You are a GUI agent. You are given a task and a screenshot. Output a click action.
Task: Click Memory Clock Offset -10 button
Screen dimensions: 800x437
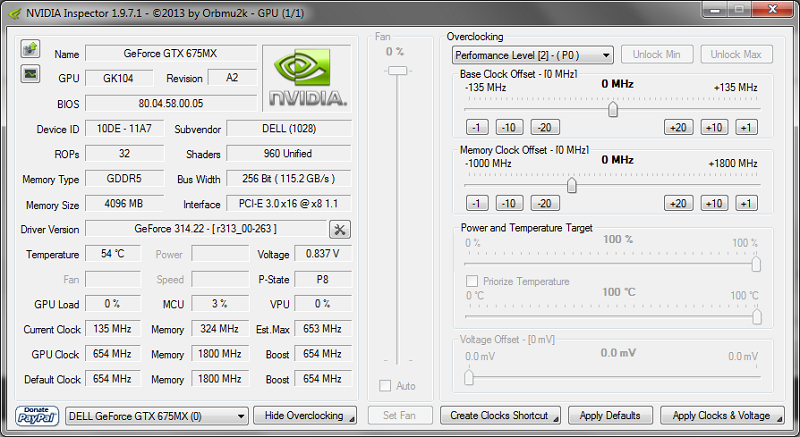(x=509, y=203)
